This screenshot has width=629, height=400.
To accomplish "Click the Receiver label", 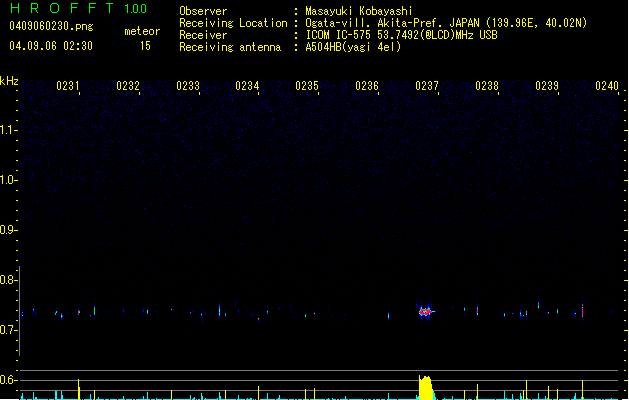I will [x=203, y=35].
